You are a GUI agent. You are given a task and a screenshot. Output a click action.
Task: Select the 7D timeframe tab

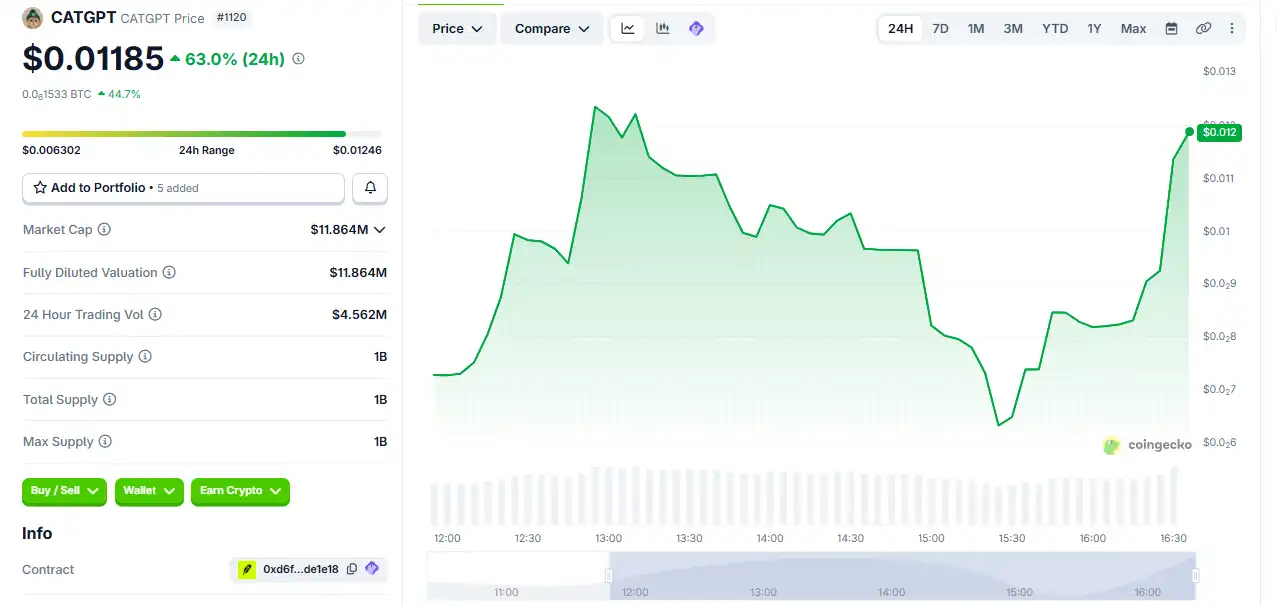pos(940,29)
